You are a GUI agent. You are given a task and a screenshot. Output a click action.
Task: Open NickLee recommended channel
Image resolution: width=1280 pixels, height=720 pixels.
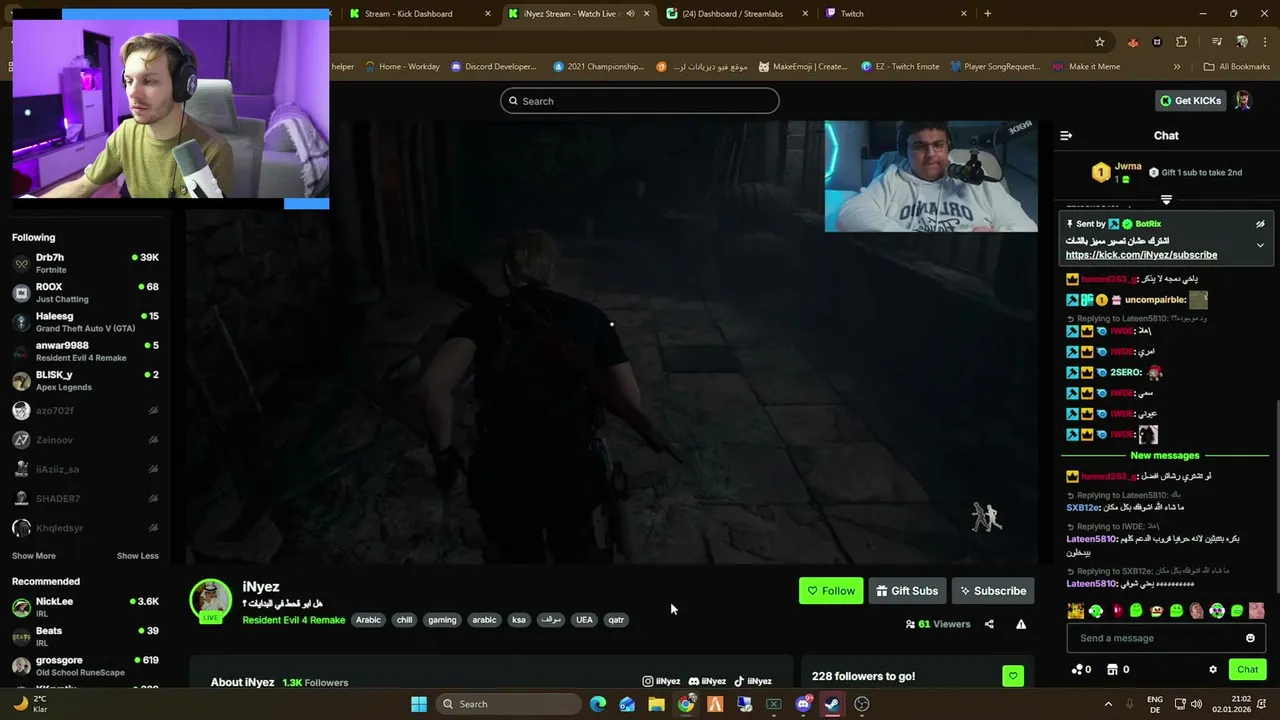(x=85, y=607)
